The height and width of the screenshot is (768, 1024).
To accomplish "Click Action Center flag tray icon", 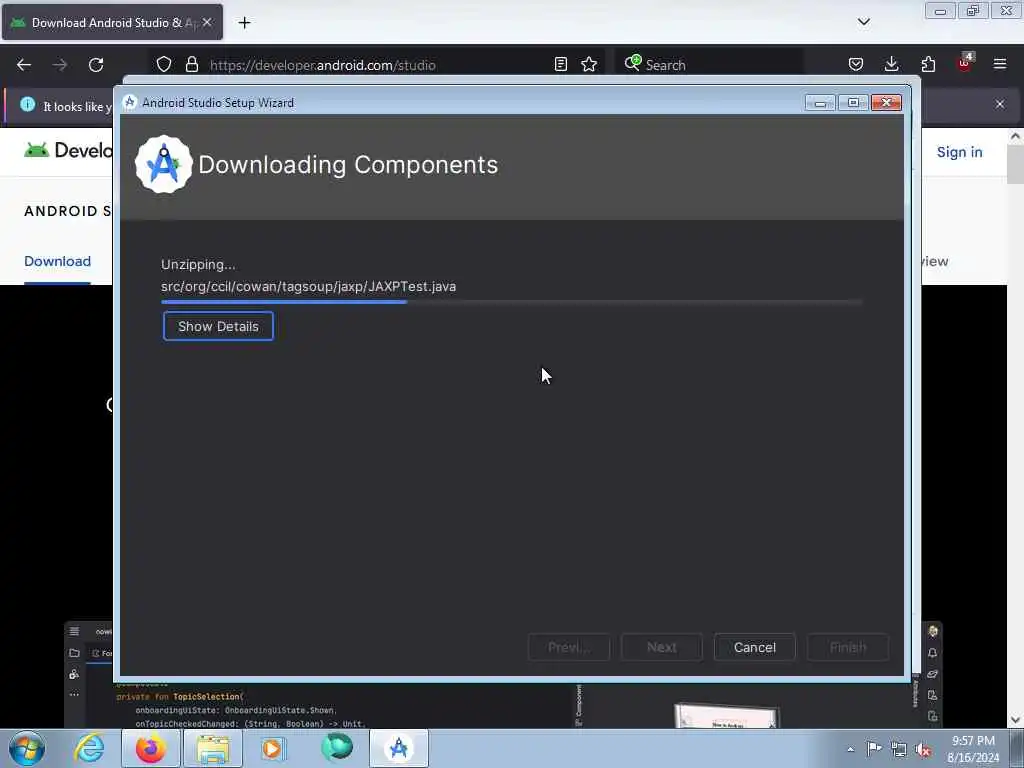I will (x=874, y=748).
